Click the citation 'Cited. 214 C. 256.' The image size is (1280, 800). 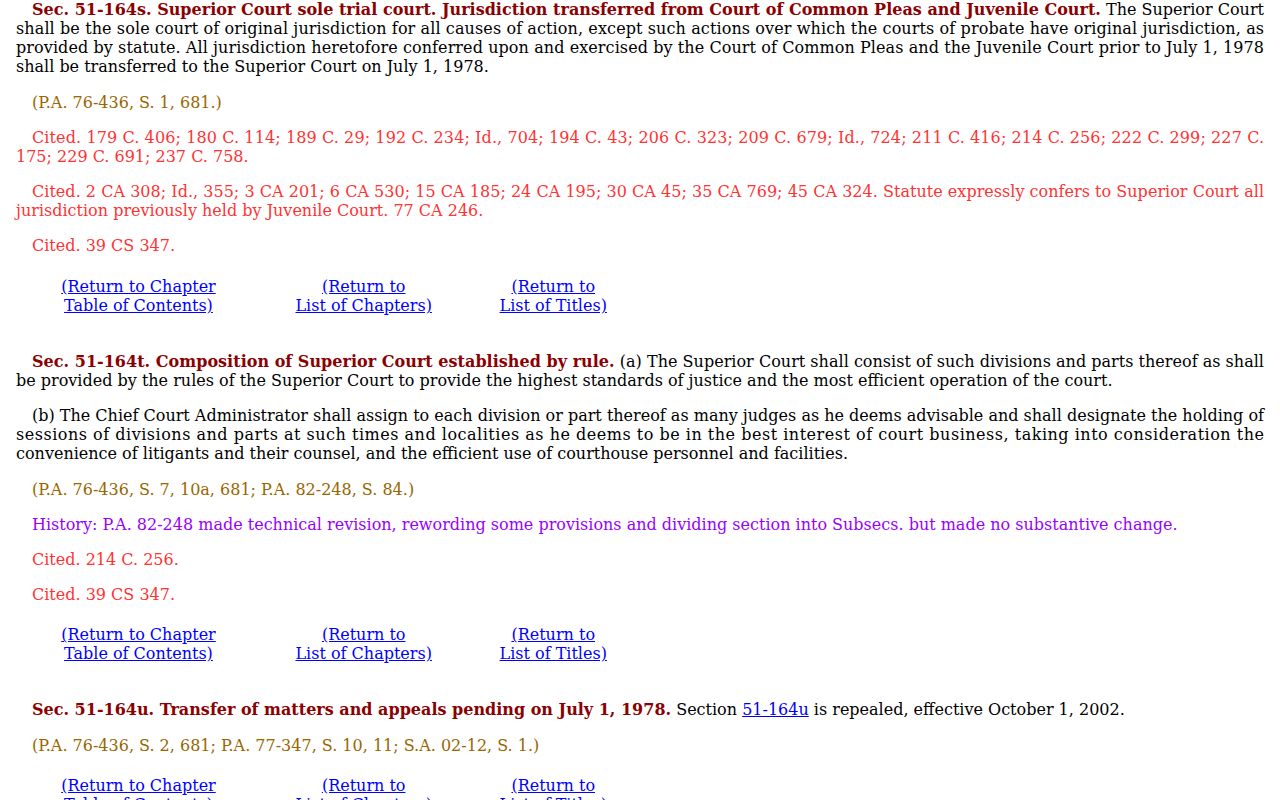(x=105, y=559)
